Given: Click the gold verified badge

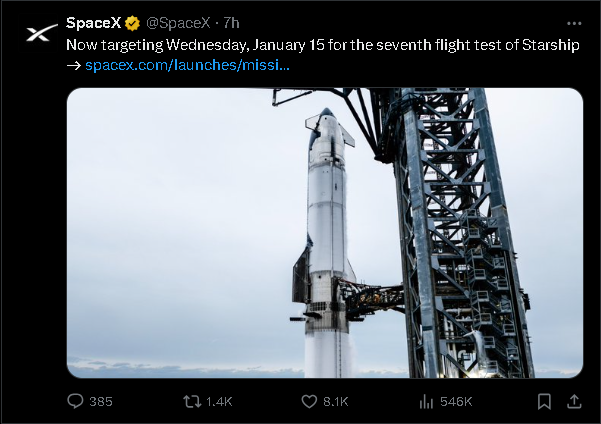Looking at the screenshot, I should pyautogui.click(x=131, y=23).
